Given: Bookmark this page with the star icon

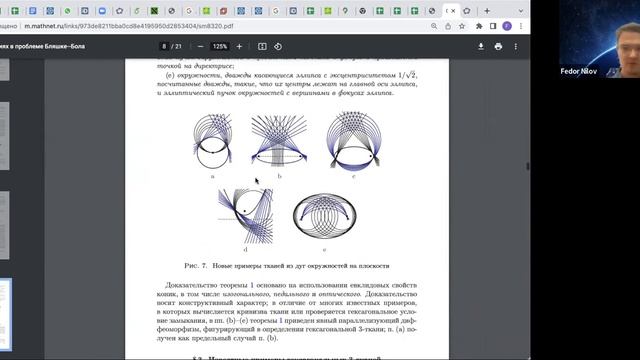Looking at the screenshot, I should 462,26.
